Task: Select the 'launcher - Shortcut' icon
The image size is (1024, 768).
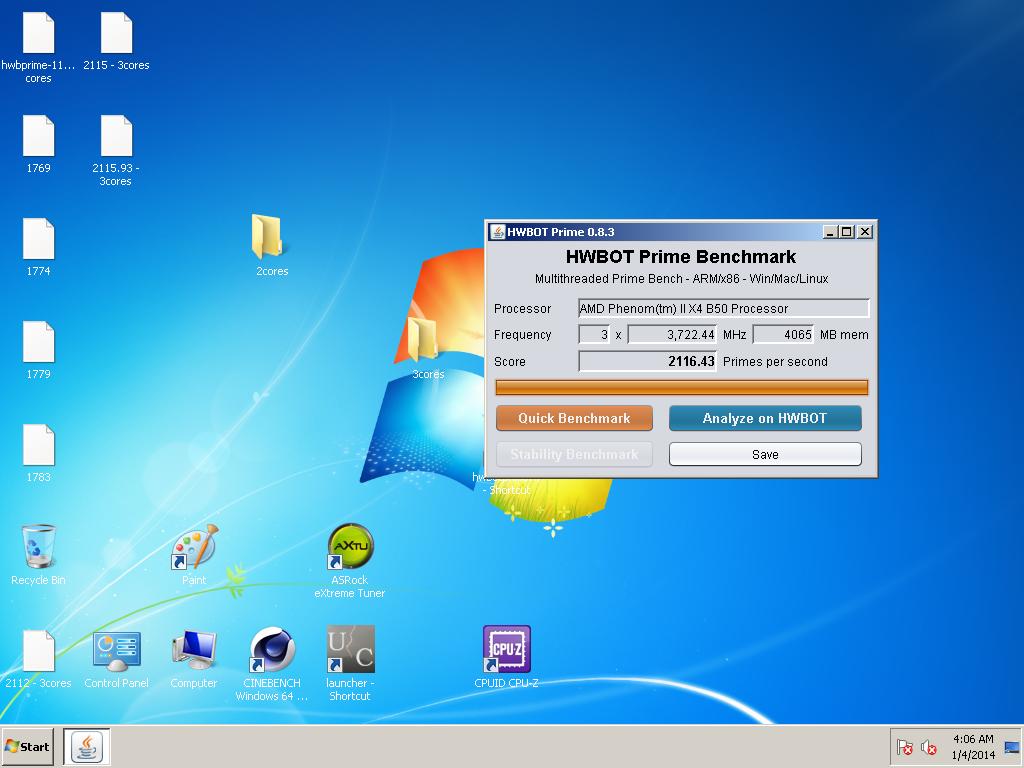Action: (x=351, y=649)
